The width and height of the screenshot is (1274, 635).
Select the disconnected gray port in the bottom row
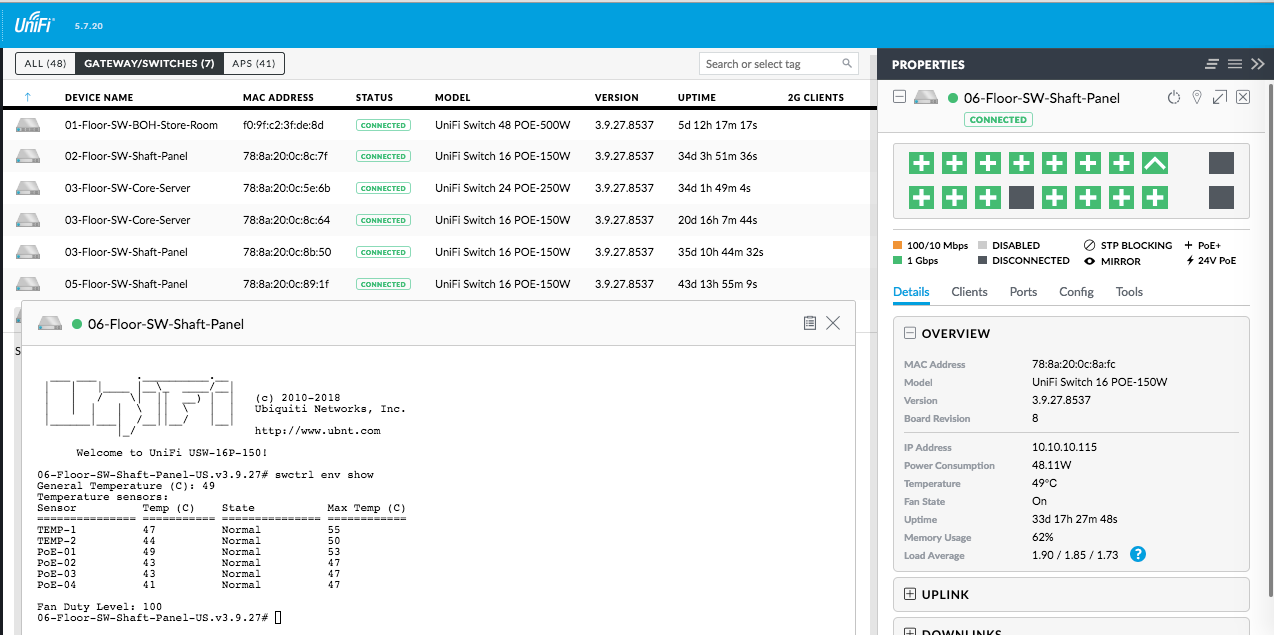point(1021,197)
